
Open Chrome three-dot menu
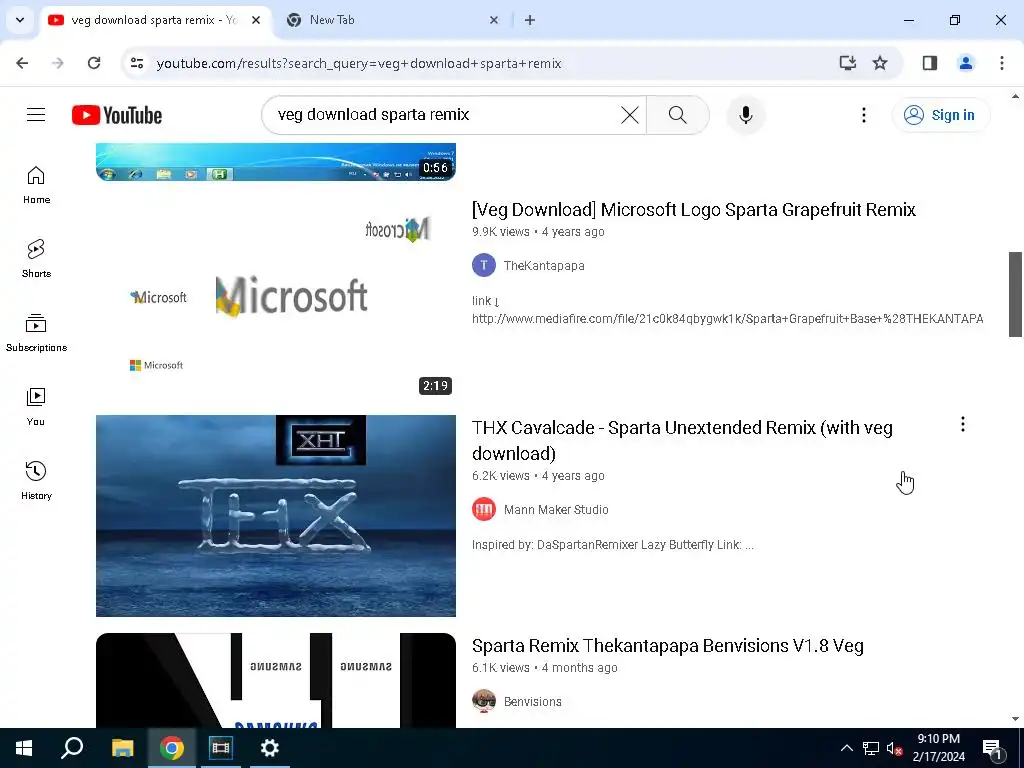point(1002,63)
